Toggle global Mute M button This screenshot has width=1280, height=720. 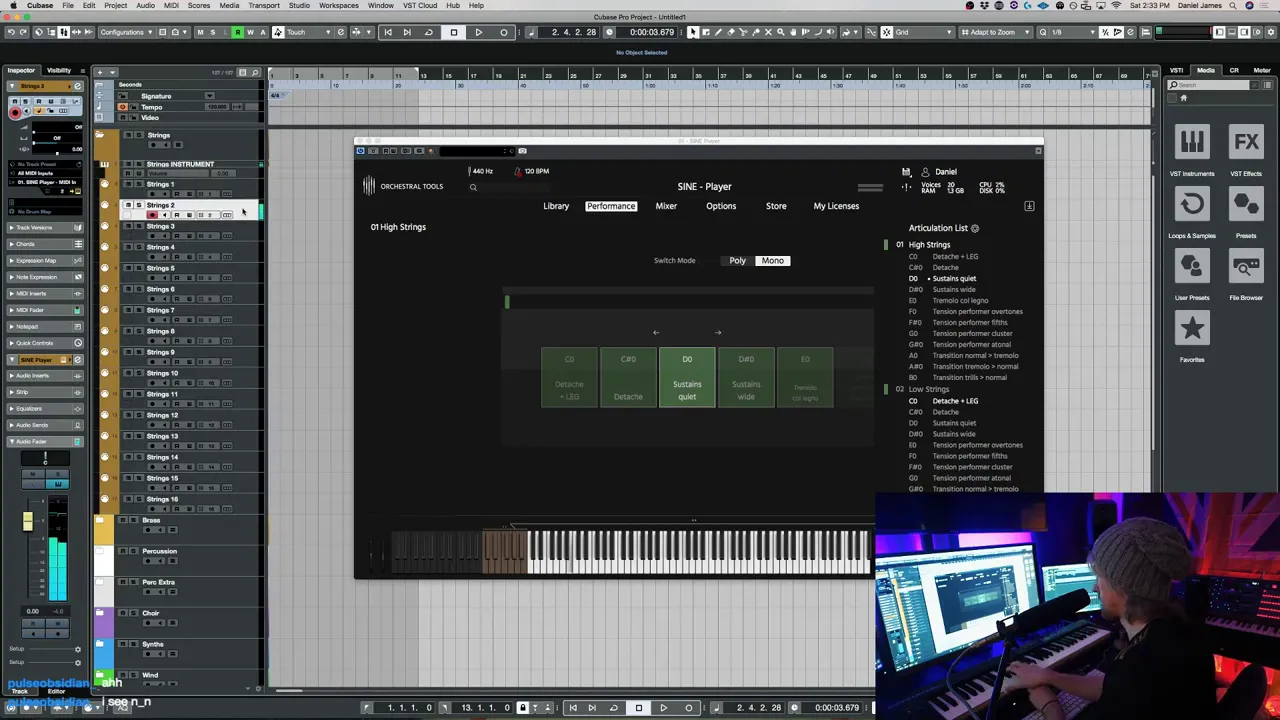tap(200, 32)
